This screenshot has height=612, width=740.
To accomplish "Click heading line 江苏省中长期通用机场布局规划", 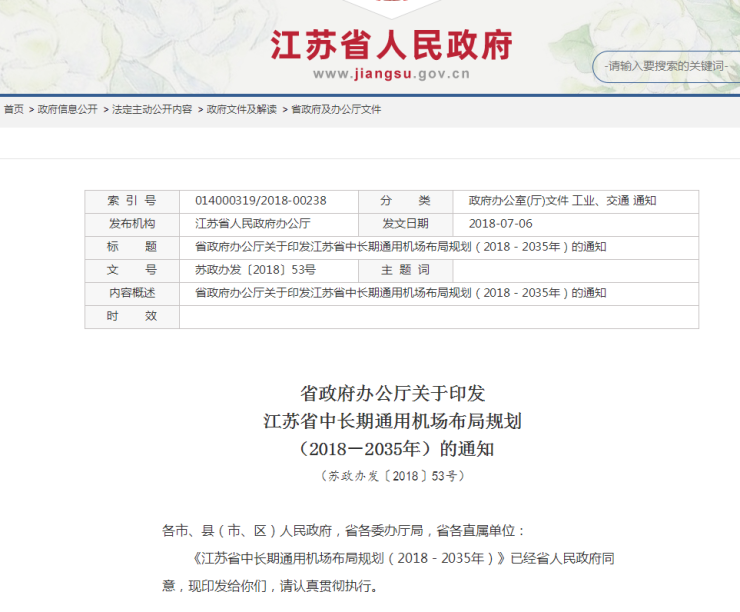I will (x=393, y=421).
